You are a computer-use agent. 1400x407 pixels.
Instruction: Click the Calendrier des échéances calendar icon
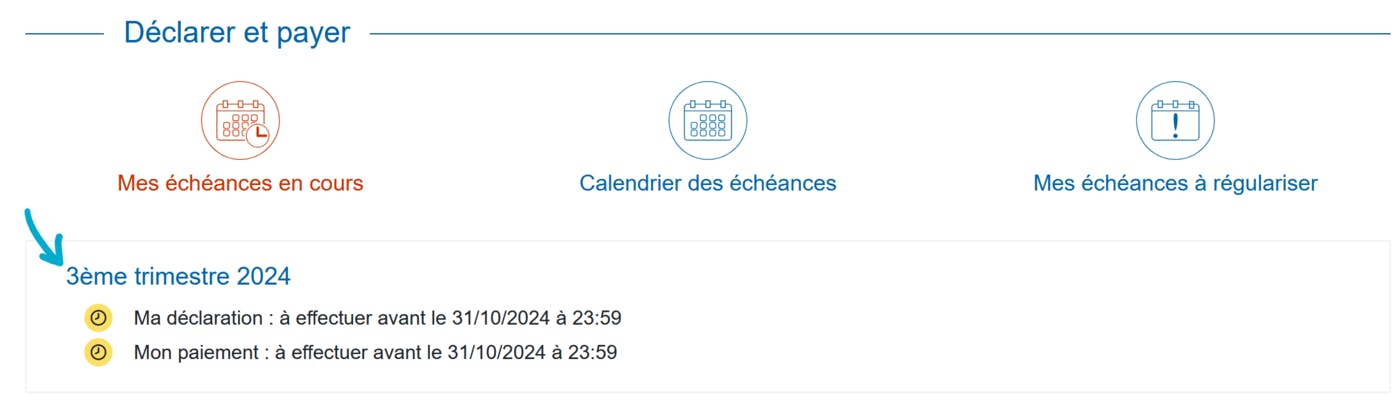tap(708, 121)
